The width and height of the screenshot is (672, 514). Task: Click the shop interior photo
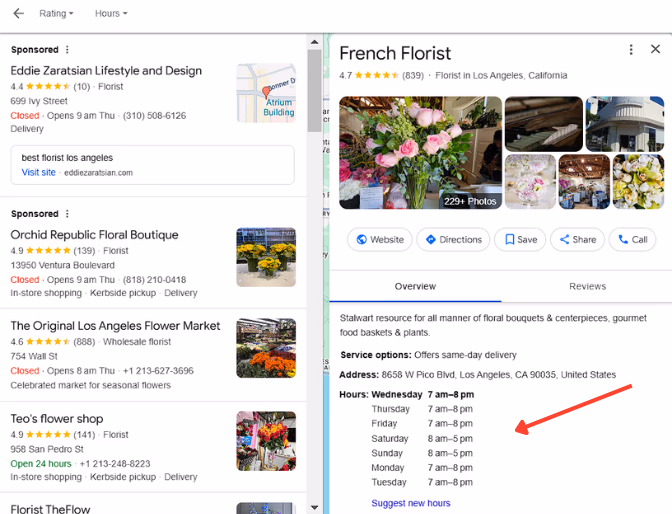click(x=585, y=182)
